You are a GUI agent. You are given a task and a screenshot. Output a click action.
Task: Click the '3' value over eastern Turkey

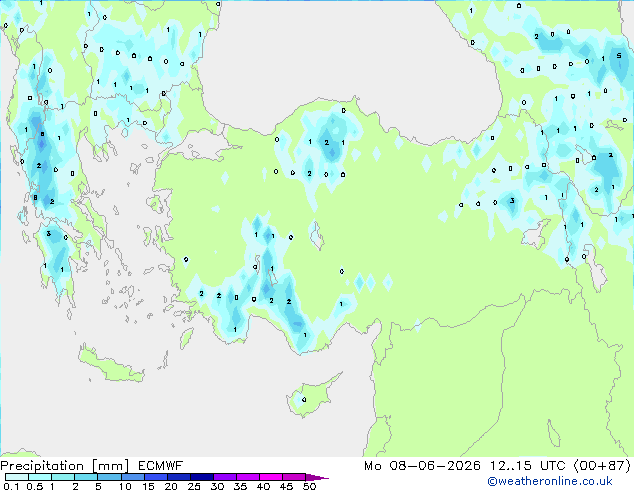(x=512, y=201)
